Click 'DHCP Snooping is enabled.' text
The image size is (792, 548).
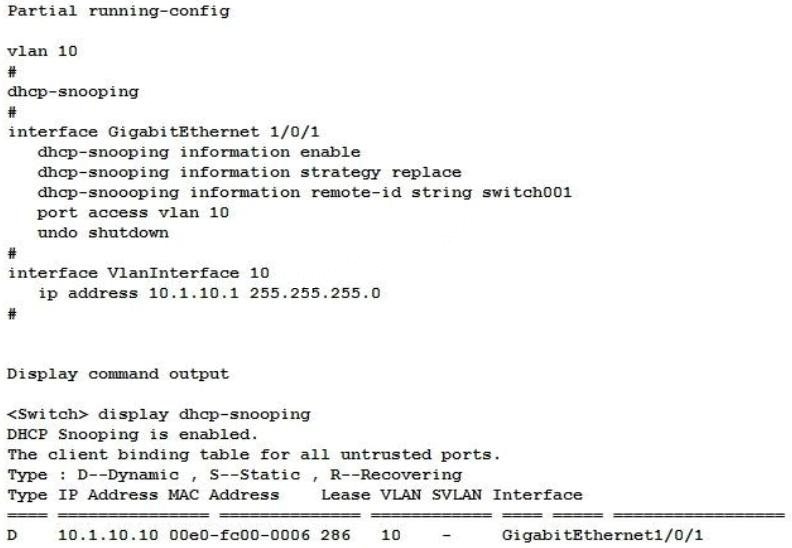coord(133,435)
